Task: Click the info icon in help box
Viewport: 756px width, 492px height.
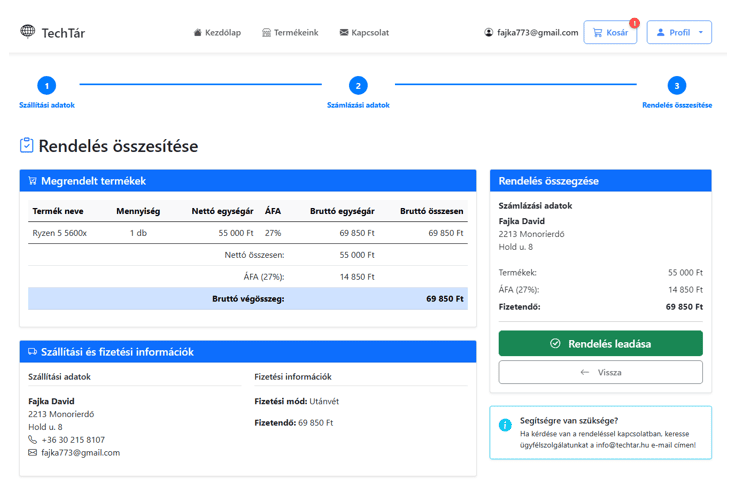Action: (x=505, y=425)
